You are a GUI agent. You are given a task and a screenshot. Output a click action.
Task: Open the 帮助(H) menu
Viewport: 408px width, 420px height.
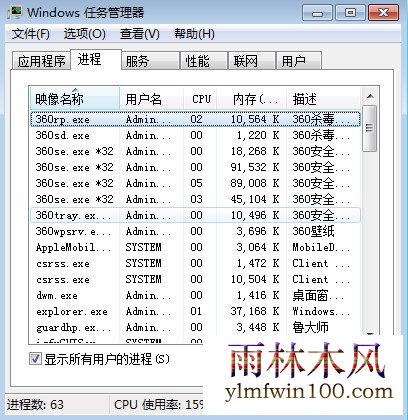(194, 34)
